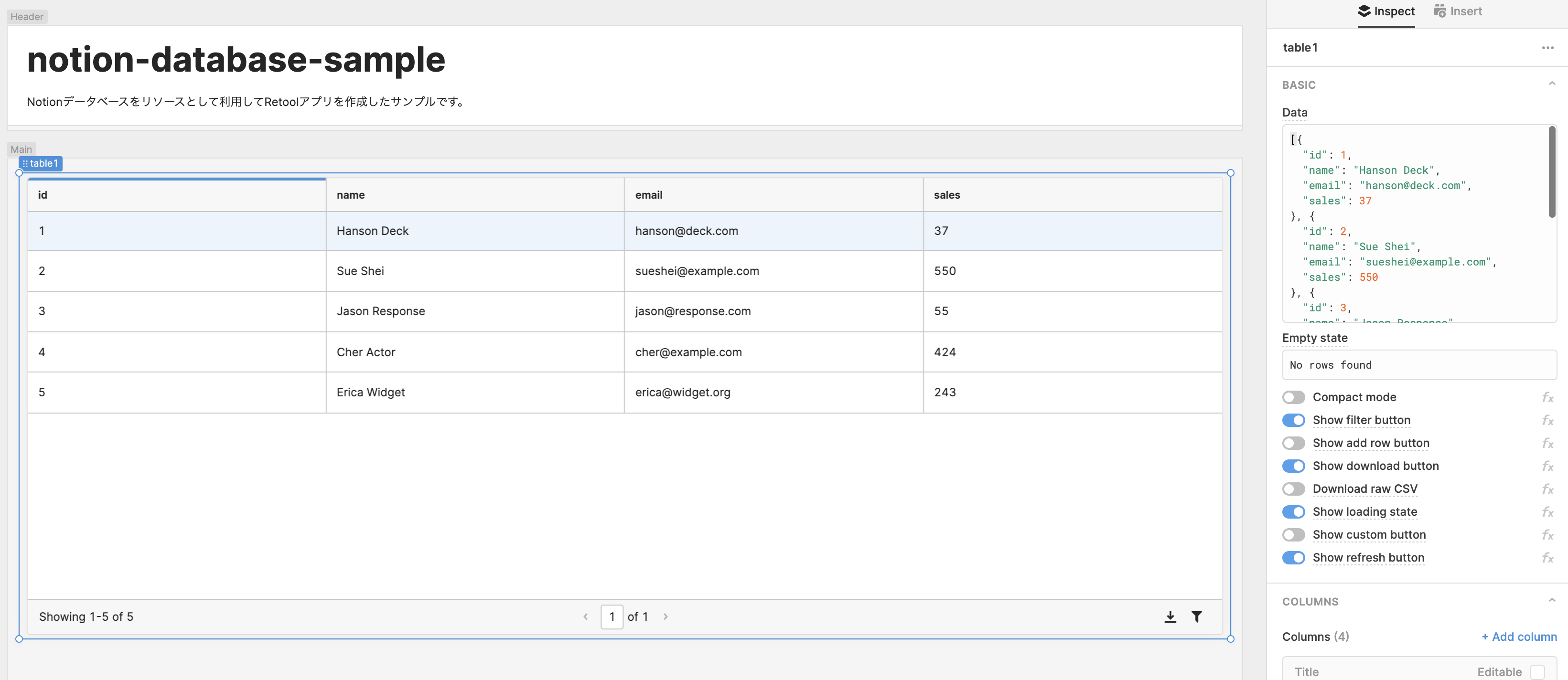Image resolution: width=1568 pixels, height=680 pixels.
Task: Click the download table data icon
Action: click(x=1170, y=617)
